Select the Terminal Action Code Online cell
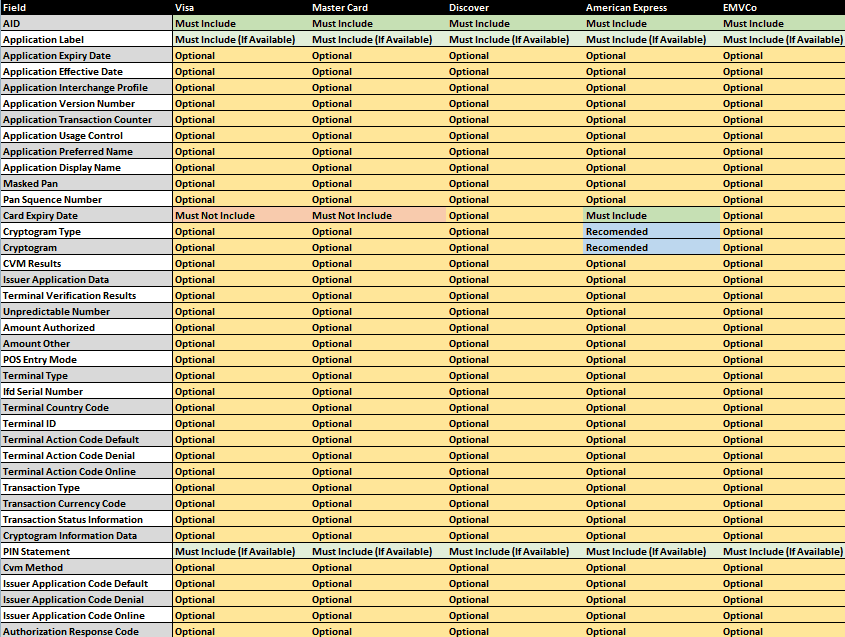Screen dimensions: 845x637 point(86,471)
